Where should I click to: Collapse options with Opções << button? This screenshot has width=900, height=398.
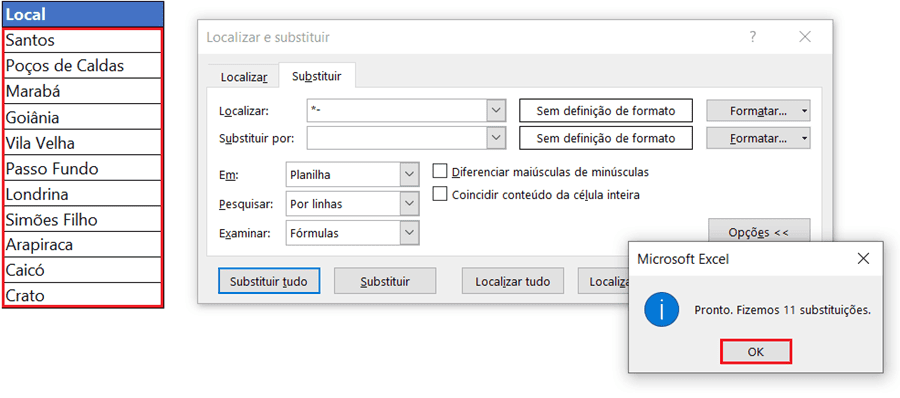(759, 232)
